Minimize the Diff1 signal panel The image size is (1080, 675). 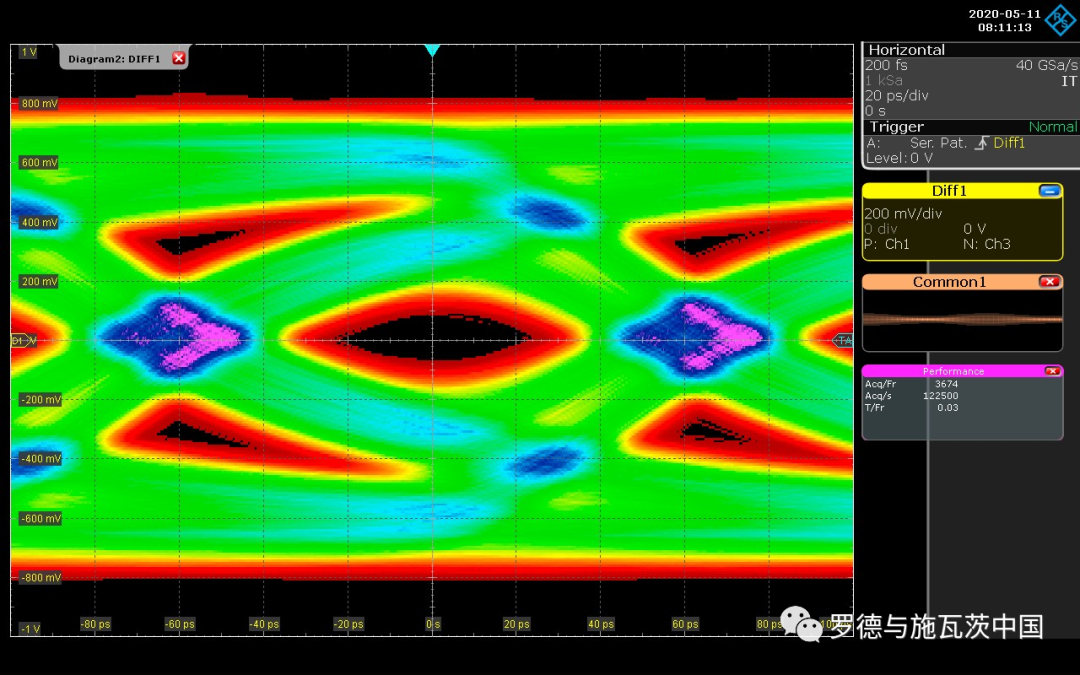[x=1049, y=191]
